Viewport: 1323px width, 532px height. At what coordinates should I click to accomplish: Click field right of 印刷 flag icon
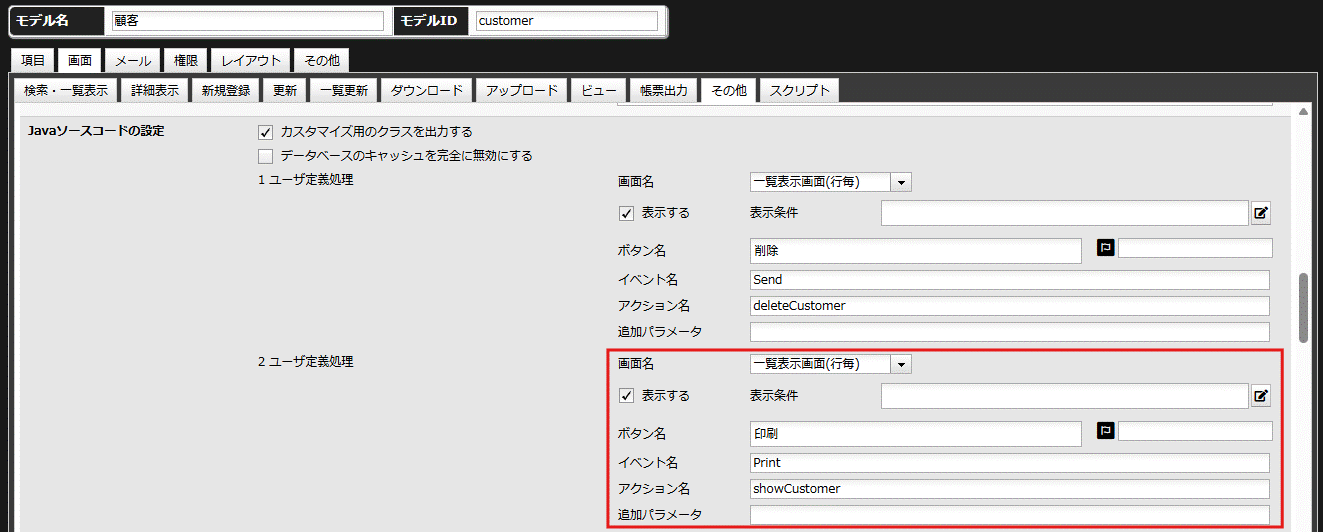point(1195,431)
